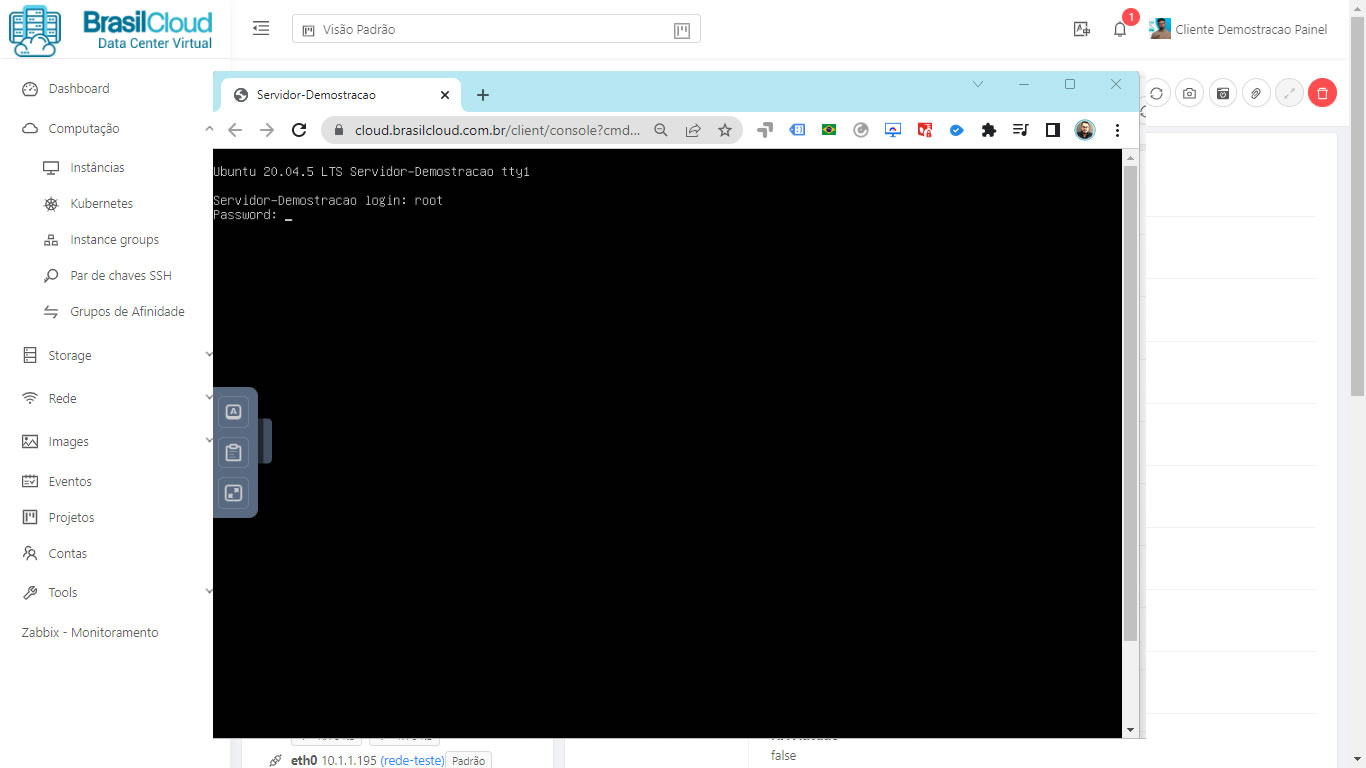This screenshot has height=768, width=1366.
Task: Collapse the sidebar with the menu fold icon
Action: (x=261, y=29)
